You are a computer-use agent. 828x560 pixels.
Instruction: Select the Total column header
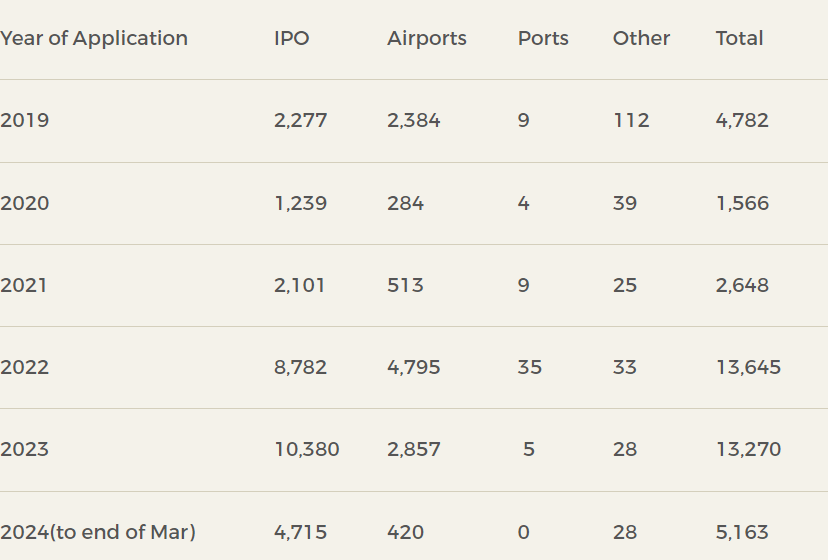pyautogui.click(x=739, y=39)
